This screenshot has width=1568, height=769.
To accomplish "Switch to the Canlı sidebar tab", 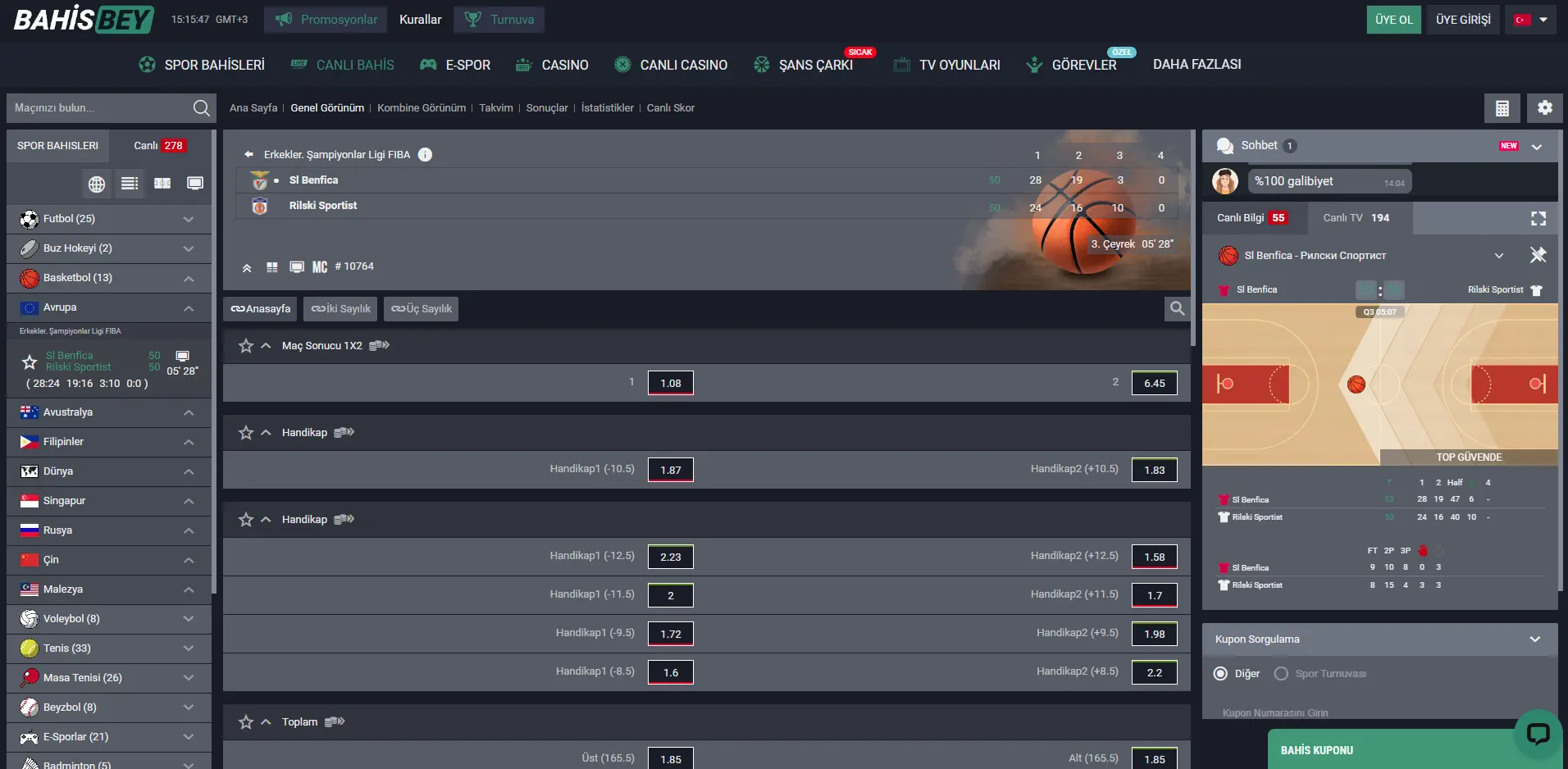I will [160, 146].
